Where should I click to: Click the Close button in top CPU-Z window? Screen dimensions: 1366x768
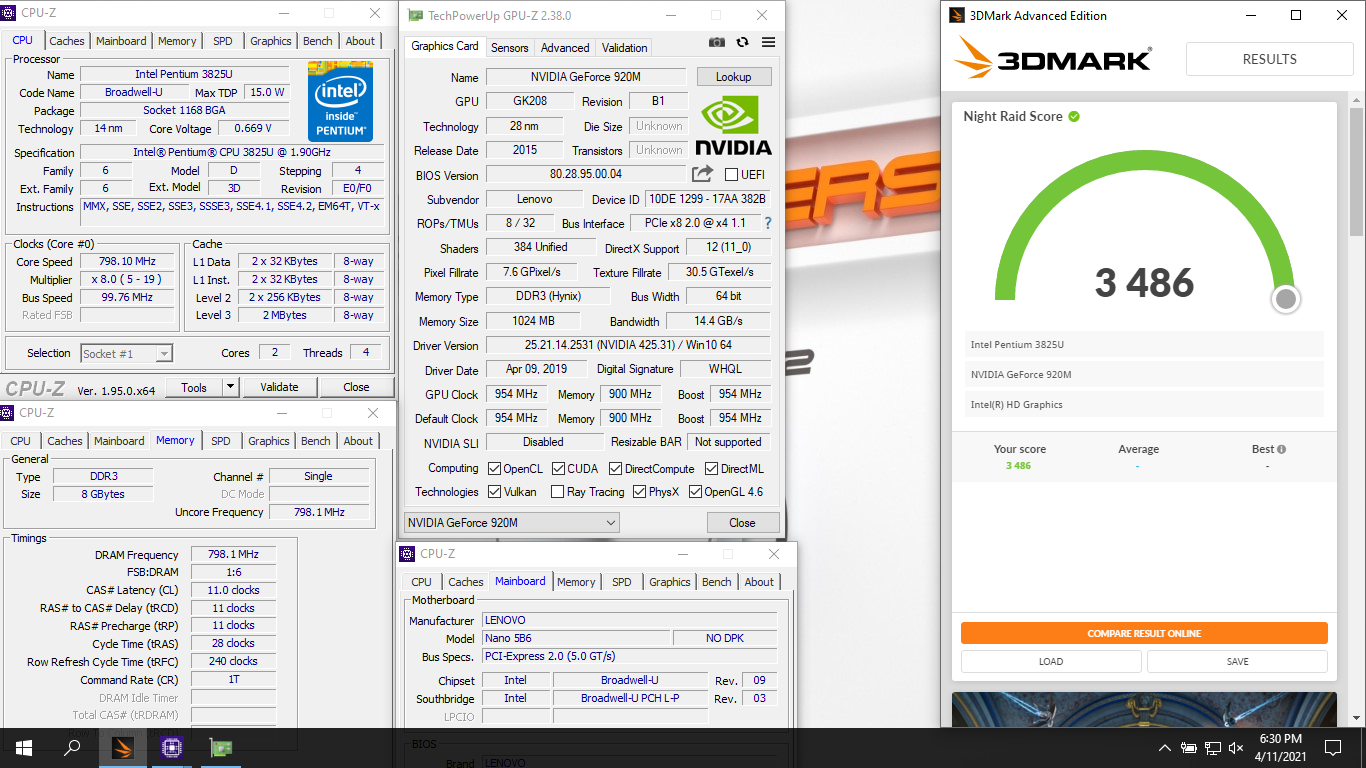tap(356, 387)
